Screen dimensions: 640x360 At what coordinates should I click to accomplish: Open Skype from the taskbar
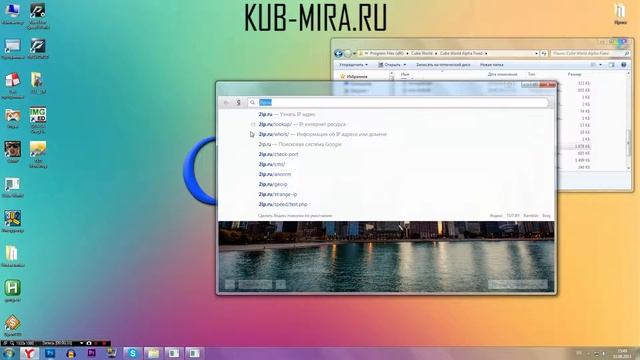pyautogui.click(x=132, y=353)
